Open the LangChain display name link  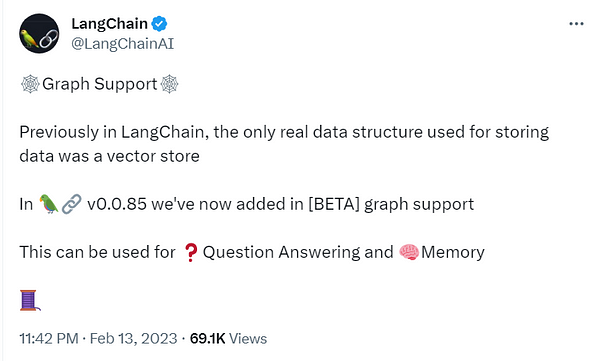click(x=109, y=24)
